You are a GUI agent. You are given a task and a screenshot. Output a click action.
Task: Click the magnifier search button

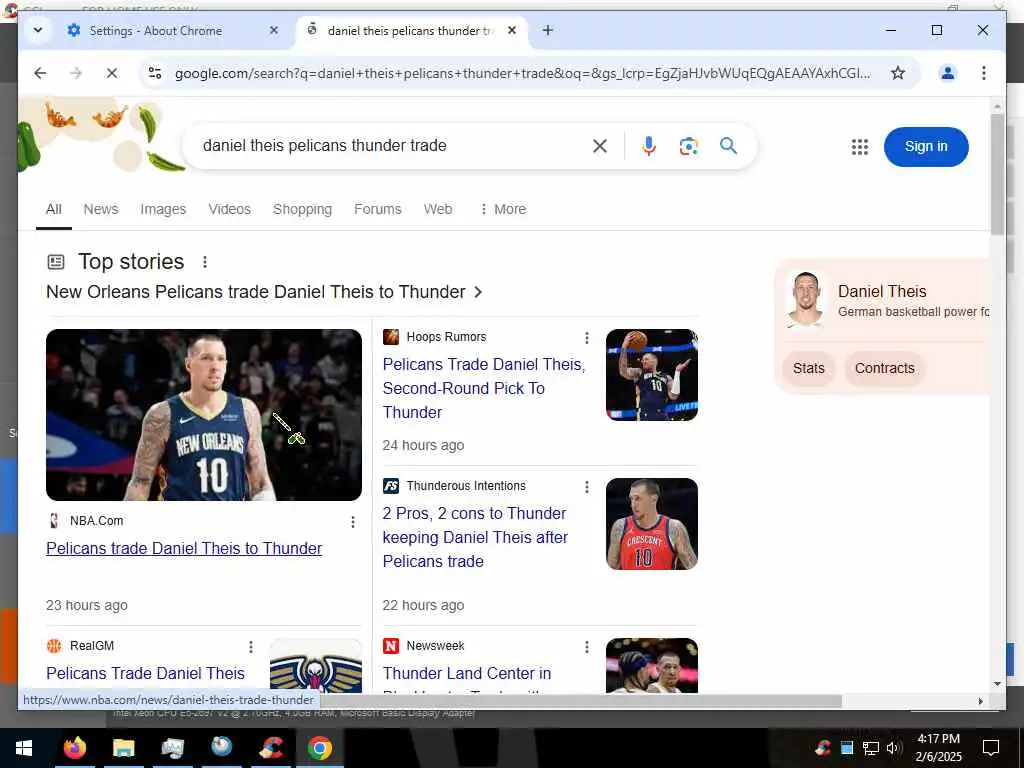point(728,146)
